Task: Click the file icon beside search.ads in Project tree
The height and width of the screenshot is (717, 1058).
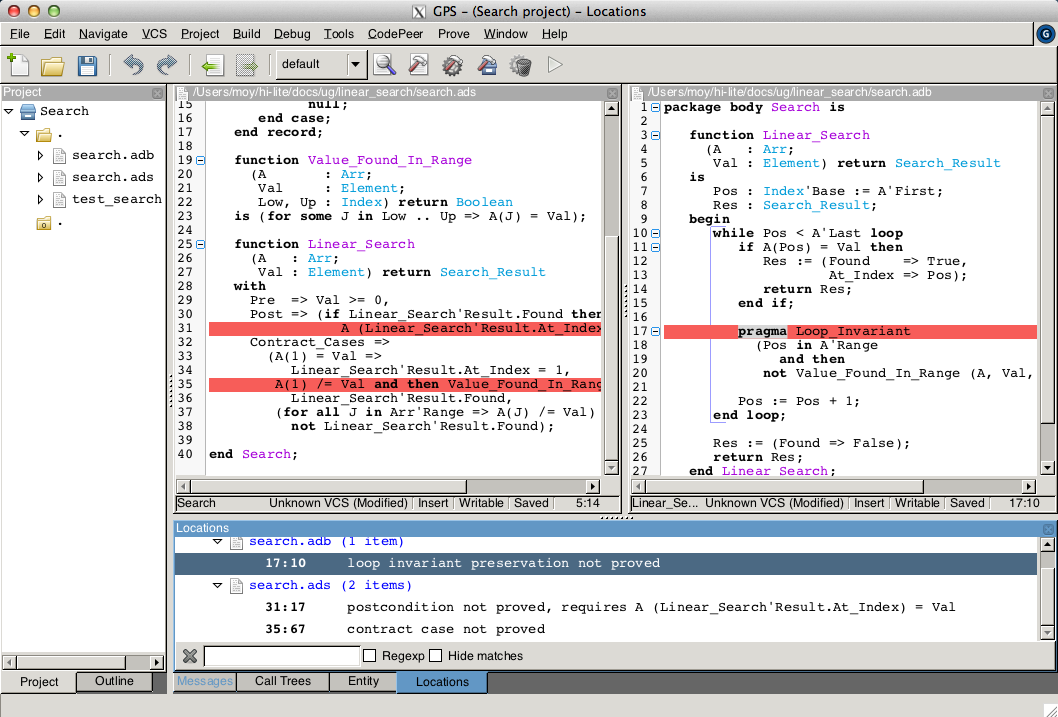Action: click(59, 178)
